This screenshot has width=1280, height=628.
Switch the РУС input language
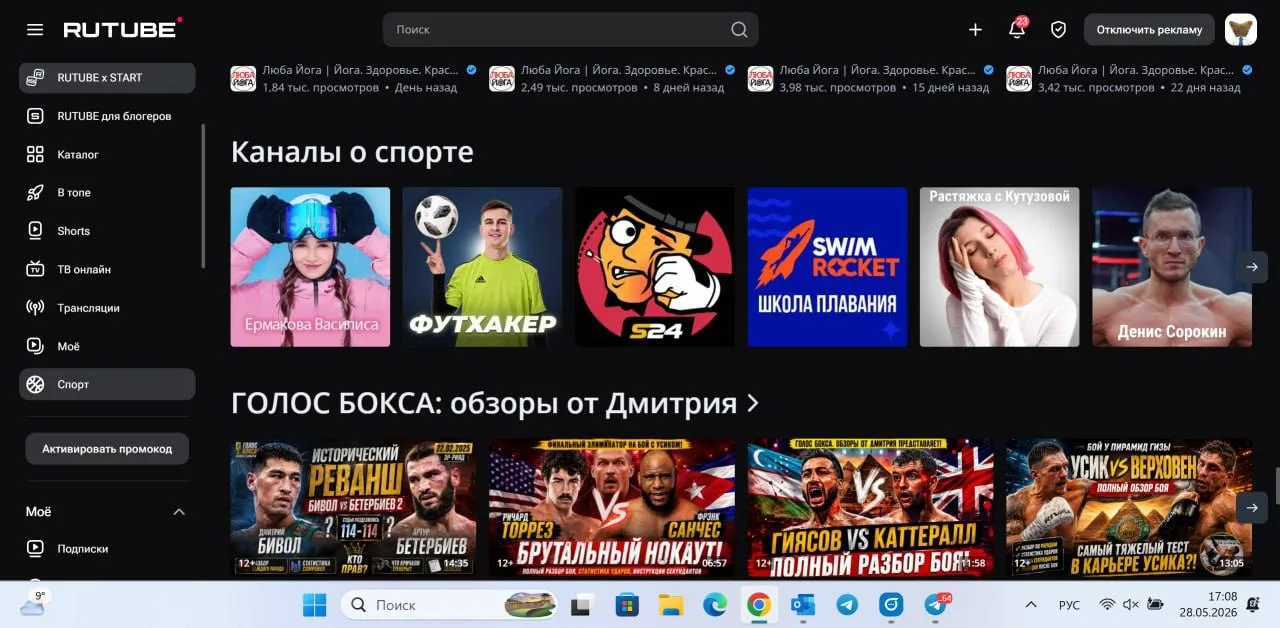(1069, 605)
